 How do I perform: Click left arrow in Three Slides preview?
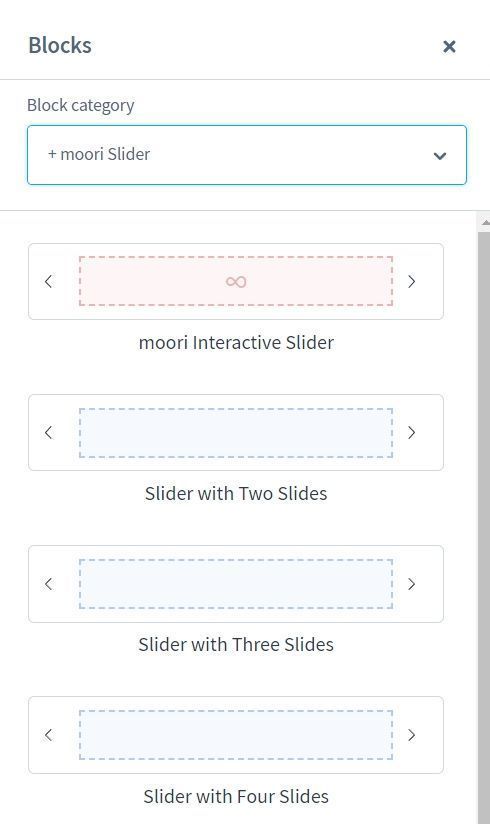pyautogui.click(x=49, y=584)
